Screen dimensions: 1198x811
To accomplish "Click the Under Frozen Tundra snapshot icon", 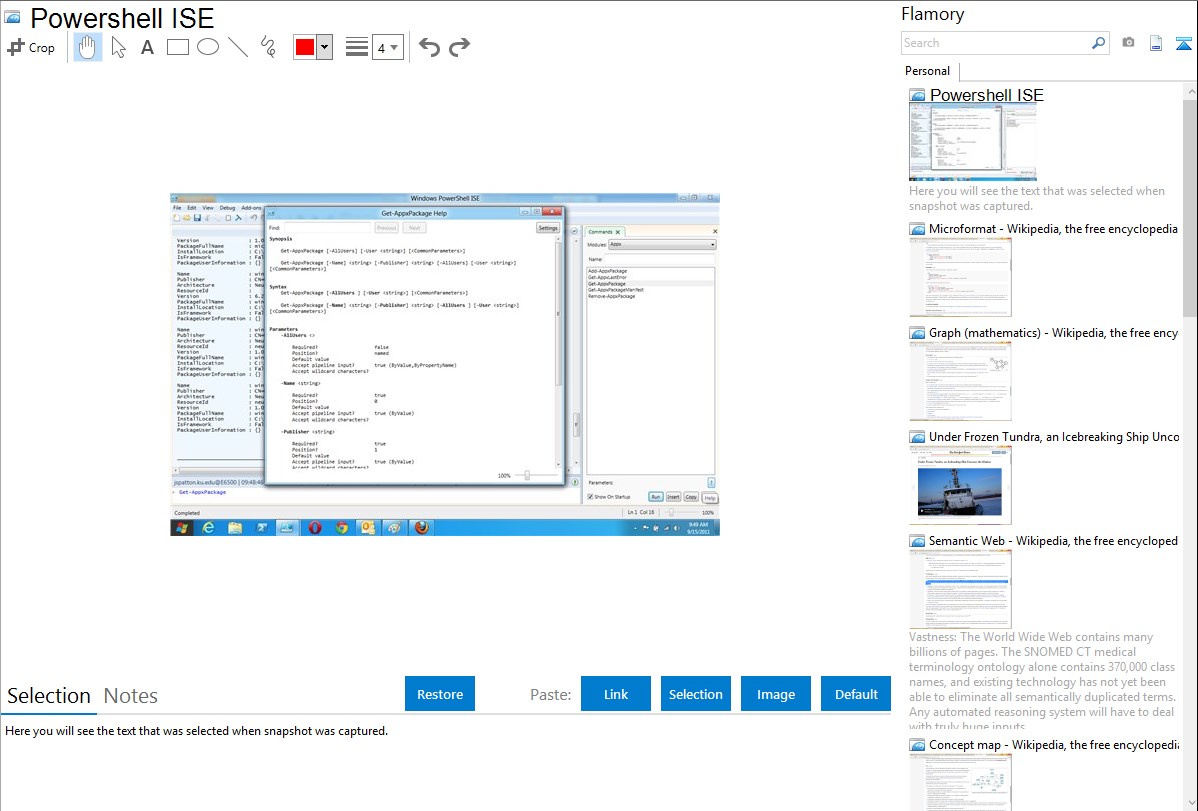I will click(x=917, y=436).
